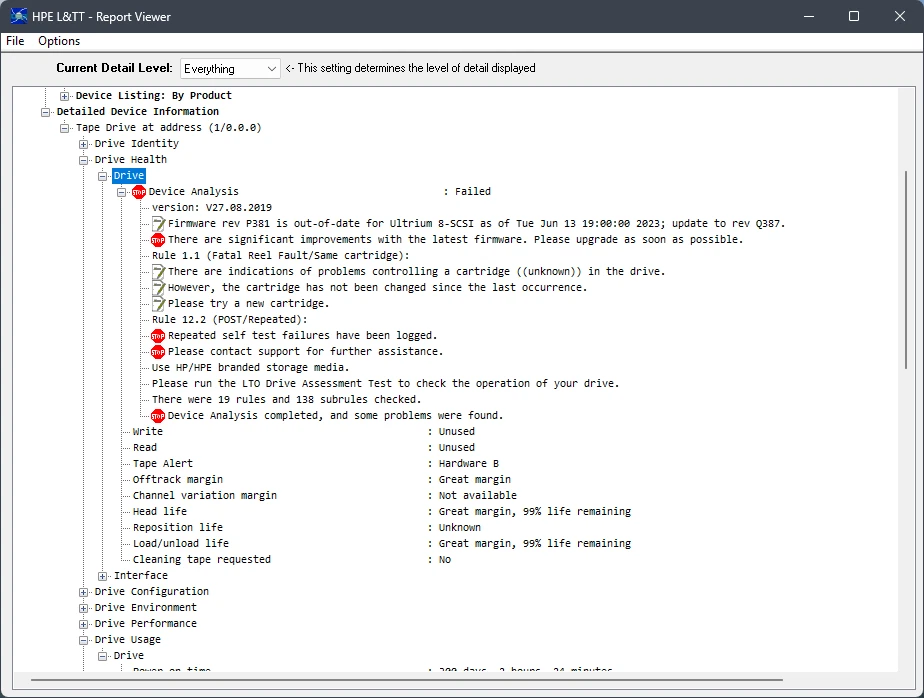The height and width of the screenshot is (698, 924).
Task: Click stop icon beside Please contact support line
Action: pyautogui.click(x=158, y=351)
